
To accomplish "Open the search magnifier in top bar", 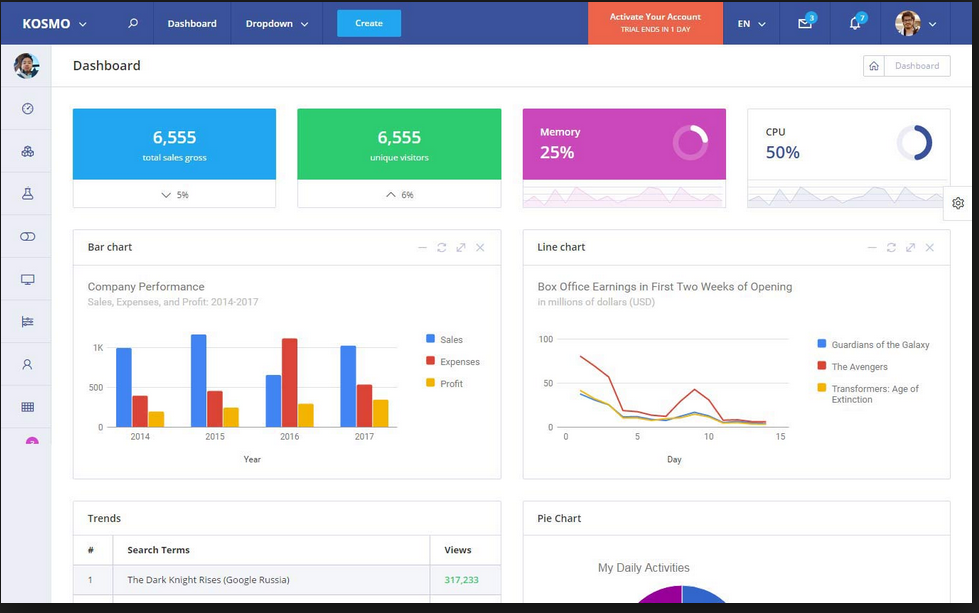I will [x=132, y=23].
